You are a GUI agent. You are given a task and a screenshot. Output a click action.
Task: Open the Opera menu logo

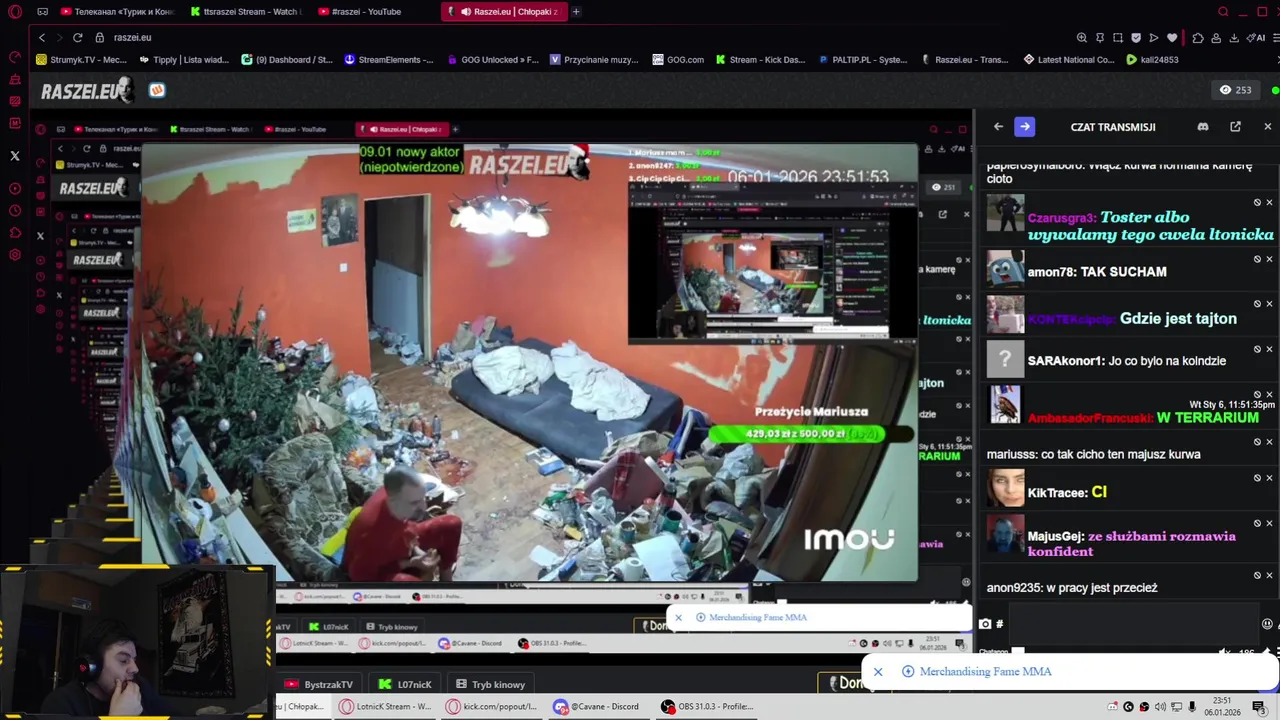click(x=15, y=12)
